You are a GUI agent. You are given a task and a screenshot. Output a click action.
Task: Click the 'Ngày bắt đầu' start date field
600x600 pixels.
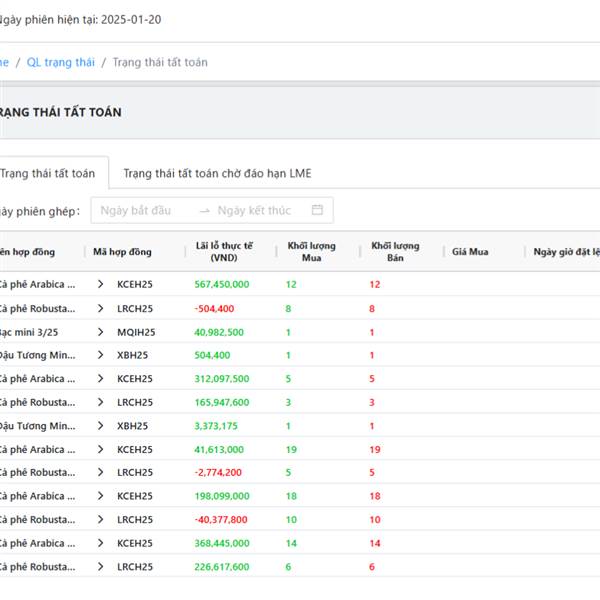tap(136, 210)
